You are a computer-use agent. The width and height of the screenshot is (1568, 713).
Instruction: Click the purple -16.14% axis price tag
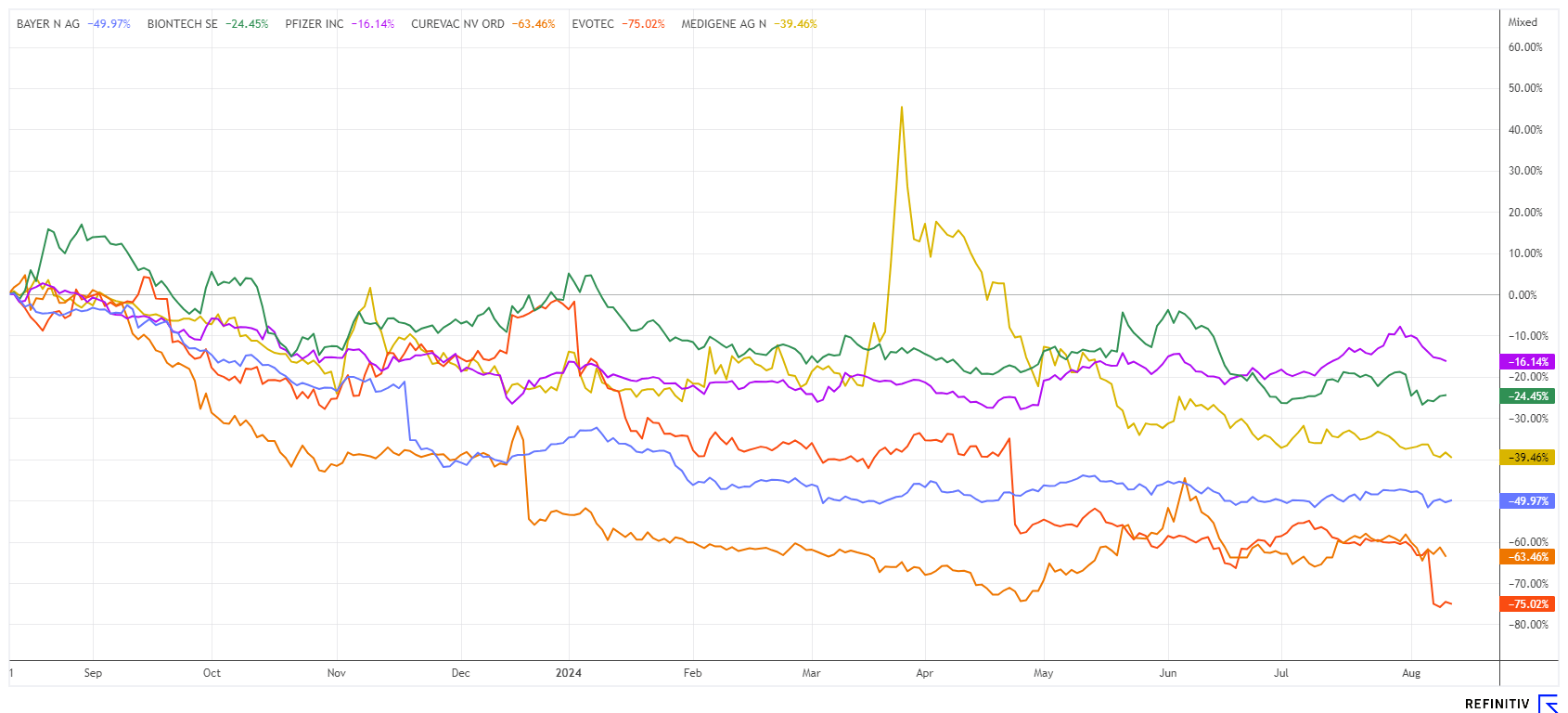[1527, 362]
